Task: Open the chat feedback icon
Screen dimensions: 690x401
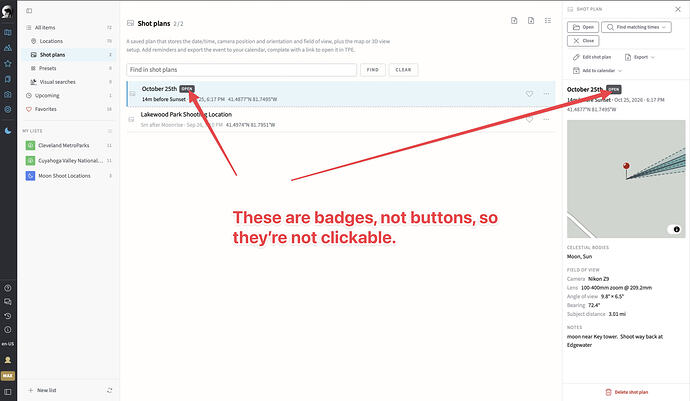Action: [8, 302]
